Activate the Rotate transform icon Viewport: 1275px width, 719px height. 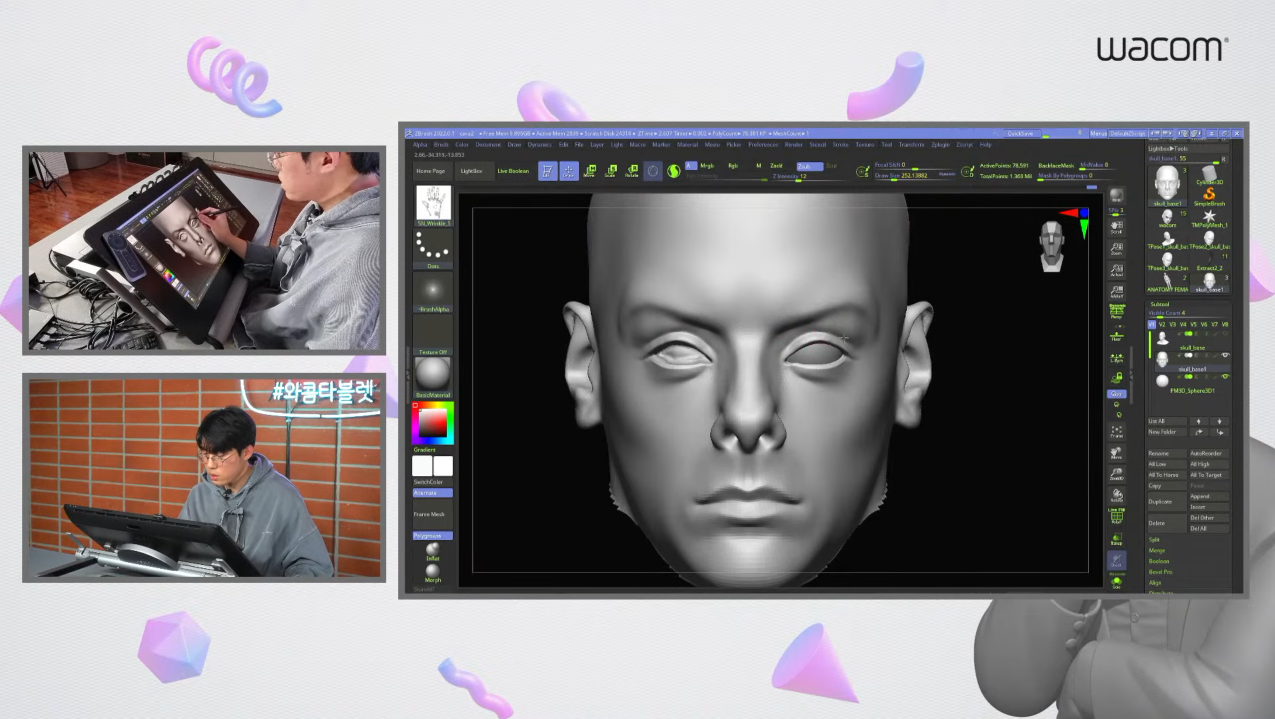[631, 171]
